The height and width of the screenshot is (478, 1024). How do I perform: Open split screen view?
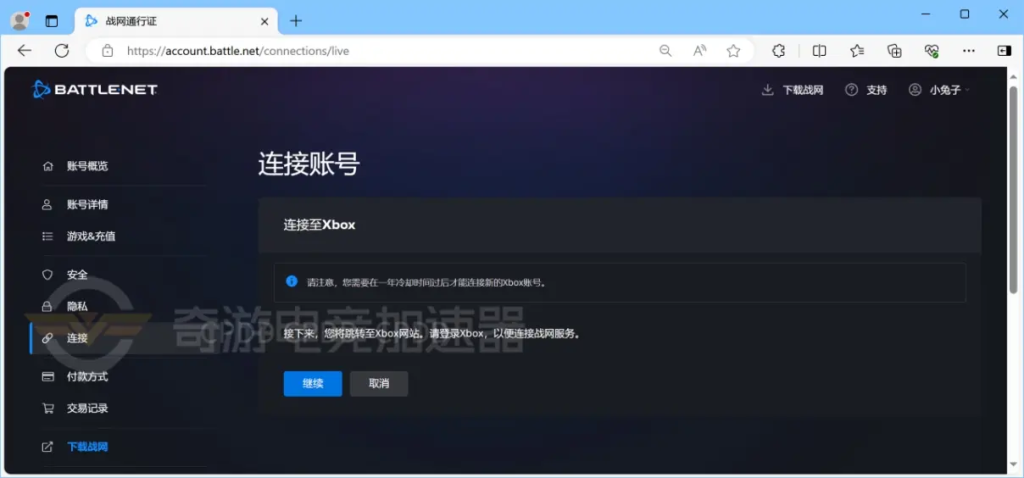tap(819, 50)
